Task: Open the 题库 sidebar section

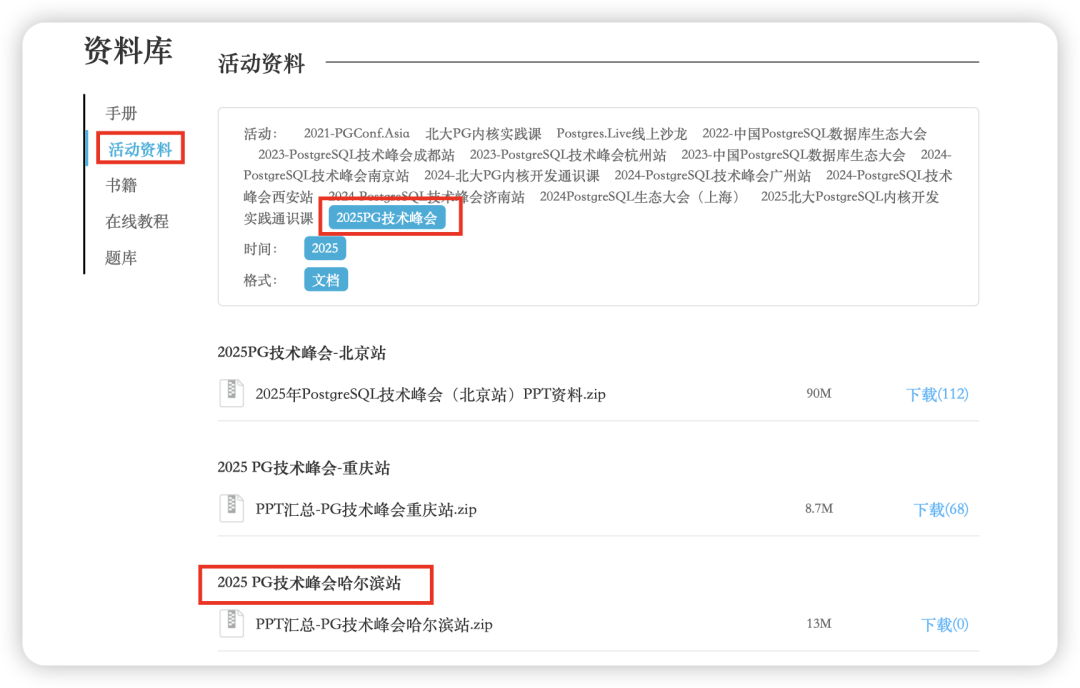Action: tap(121, 258)
